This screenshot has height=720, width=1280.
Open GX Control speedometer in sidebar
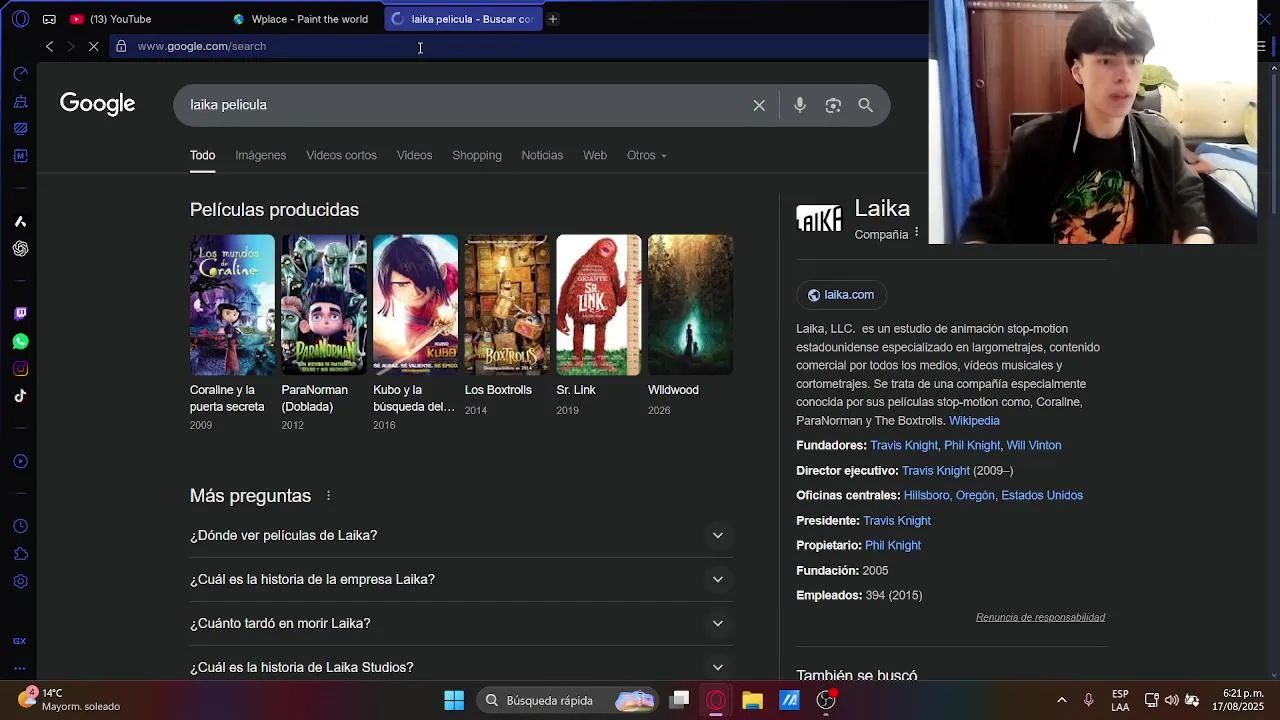point(20,74)
